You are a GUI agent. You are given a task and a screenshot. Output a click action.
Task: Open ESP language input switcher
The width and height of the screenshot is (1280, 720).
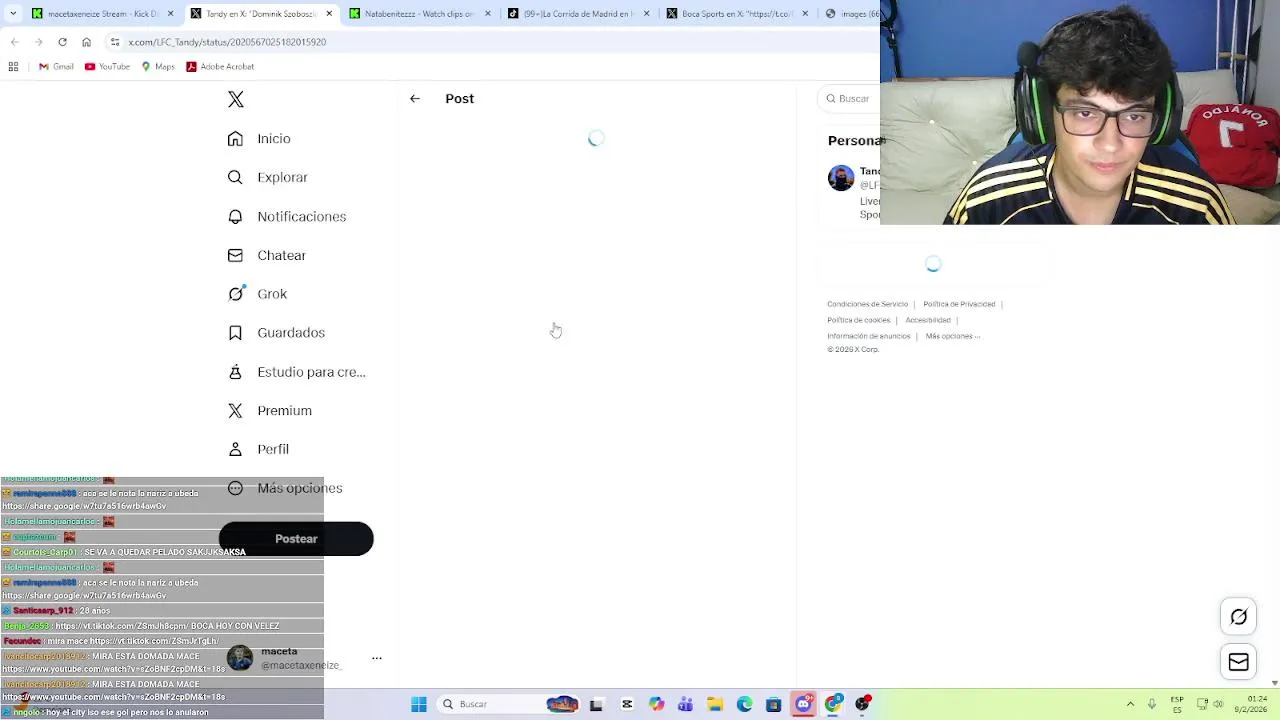click(1177, 704)
